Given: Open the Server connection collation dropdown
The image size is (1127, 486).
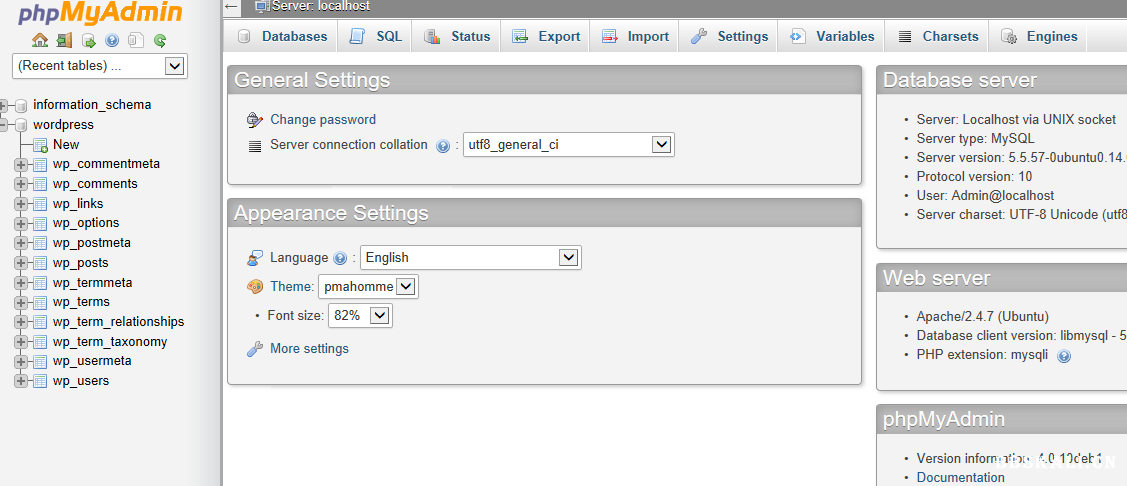Looking at the screenshot, I should 568,145.
